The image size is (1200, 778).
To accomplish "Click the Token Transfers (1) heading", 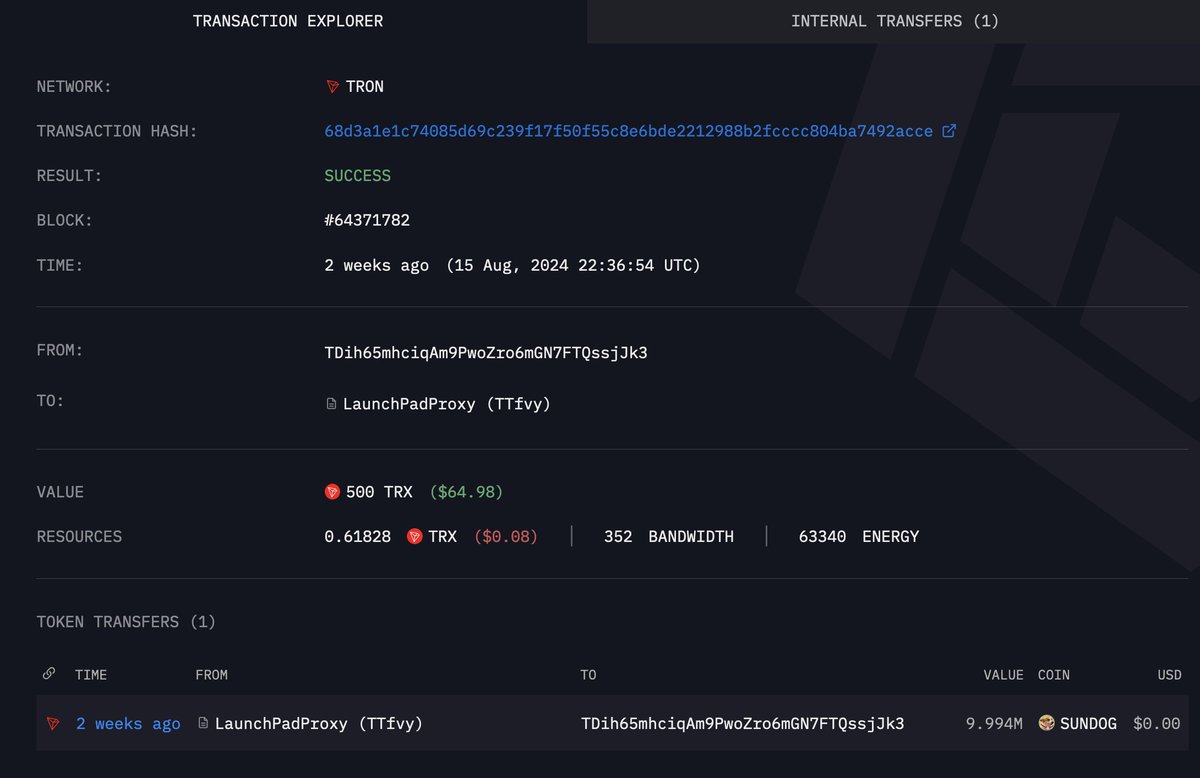I will 126,622.
